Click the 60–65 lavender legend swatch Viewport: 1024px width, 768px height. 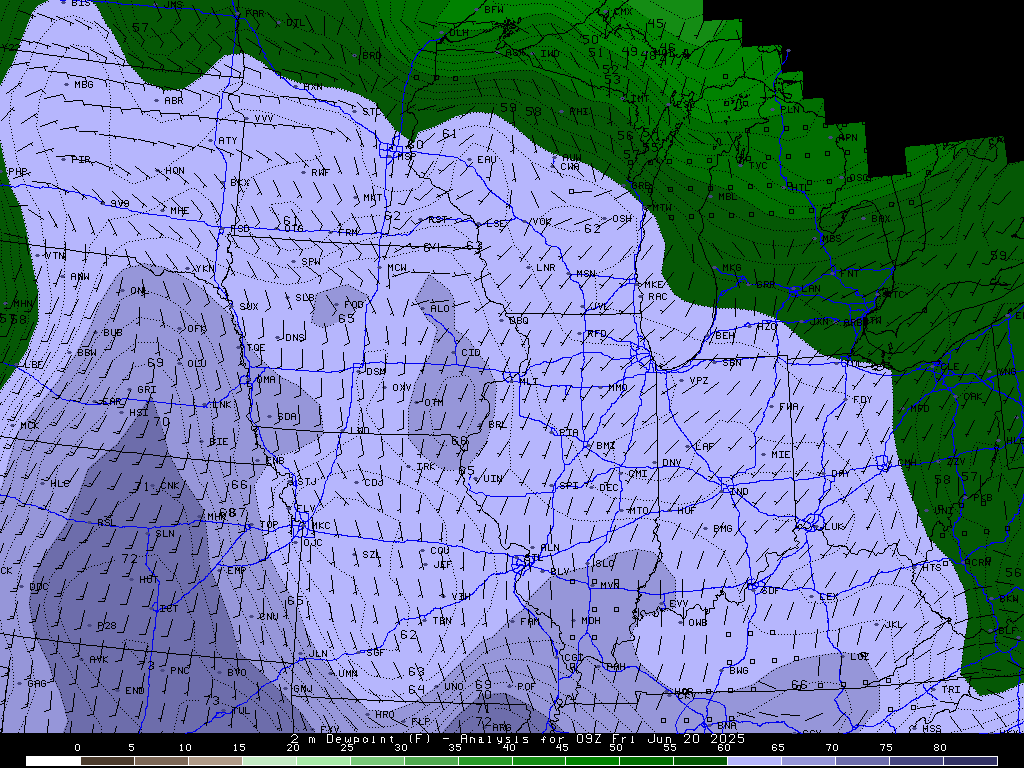pos(754,761)
